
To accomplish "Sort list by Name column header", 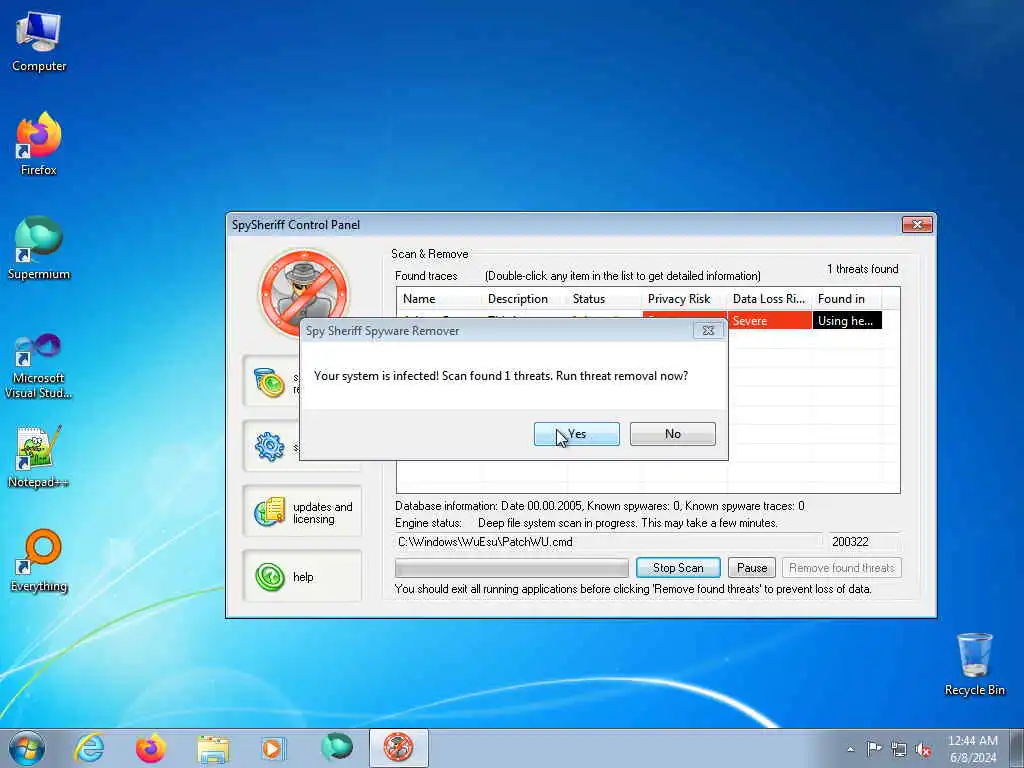I will [x=439, y=298].
